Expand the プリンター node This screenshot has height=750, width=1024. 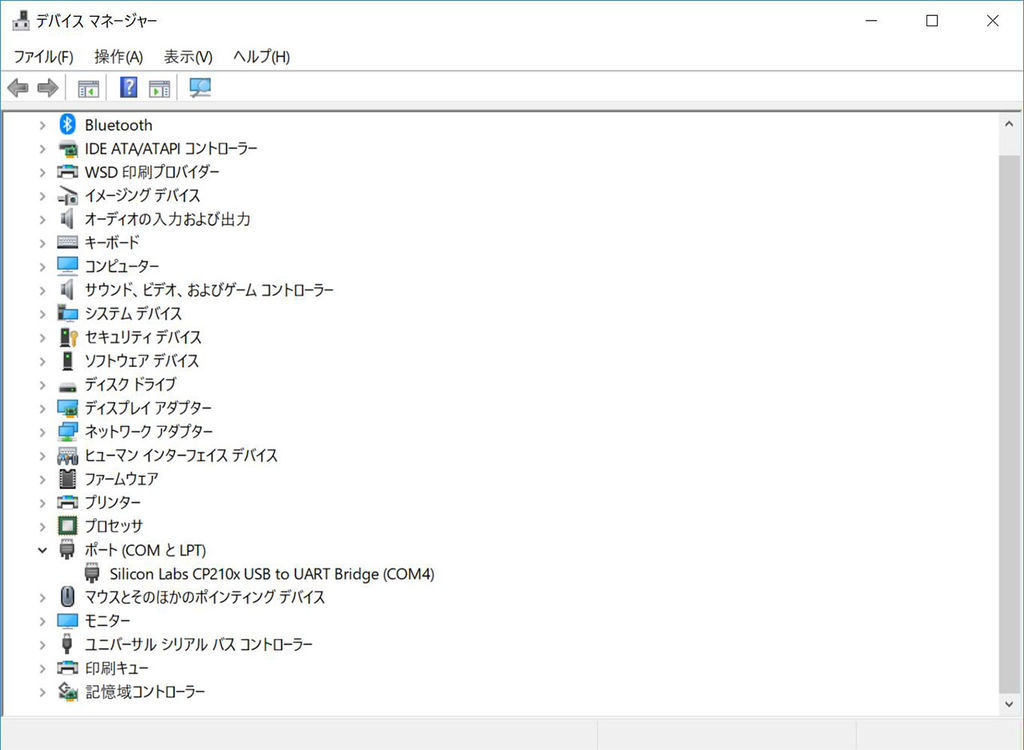(42, 502)
